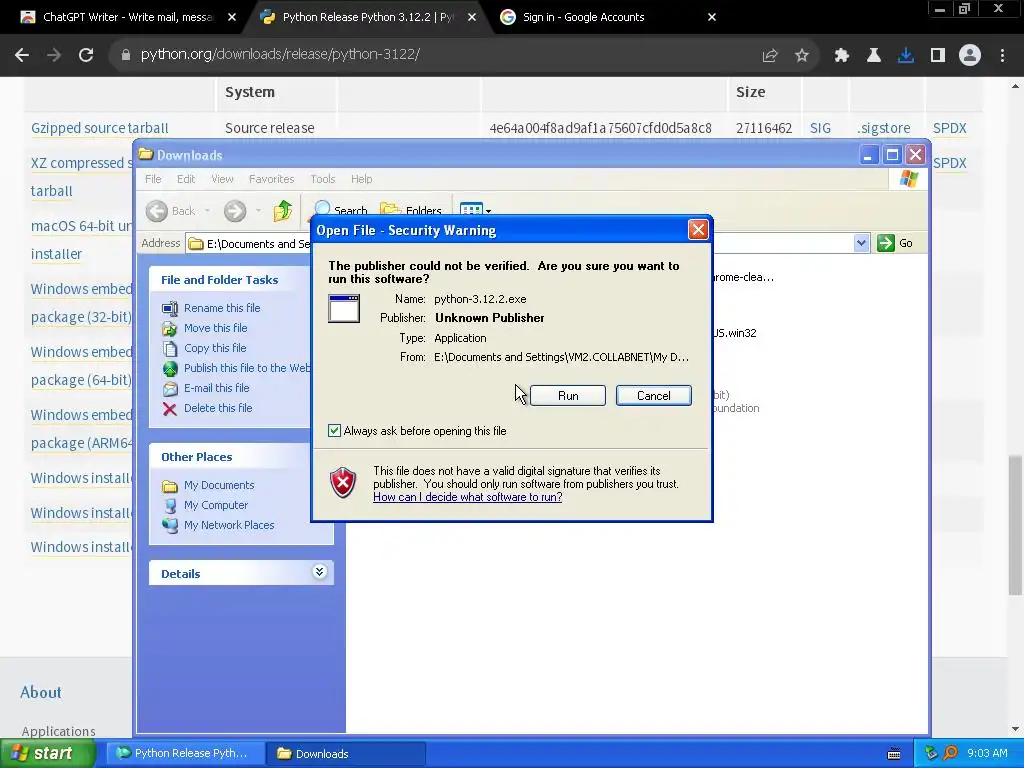Click the red shield warning icon
Viewport: 1024px width, 768px height.
343,483
